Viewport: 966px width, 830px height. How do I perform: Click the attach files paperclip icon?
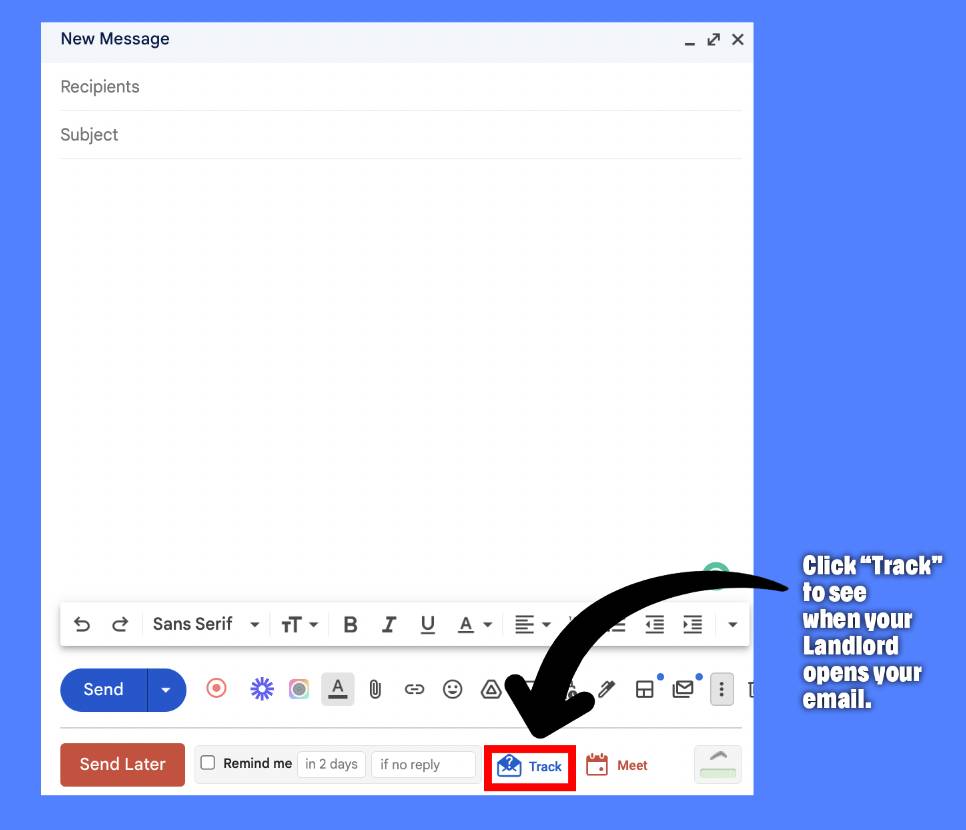point(375,689)
